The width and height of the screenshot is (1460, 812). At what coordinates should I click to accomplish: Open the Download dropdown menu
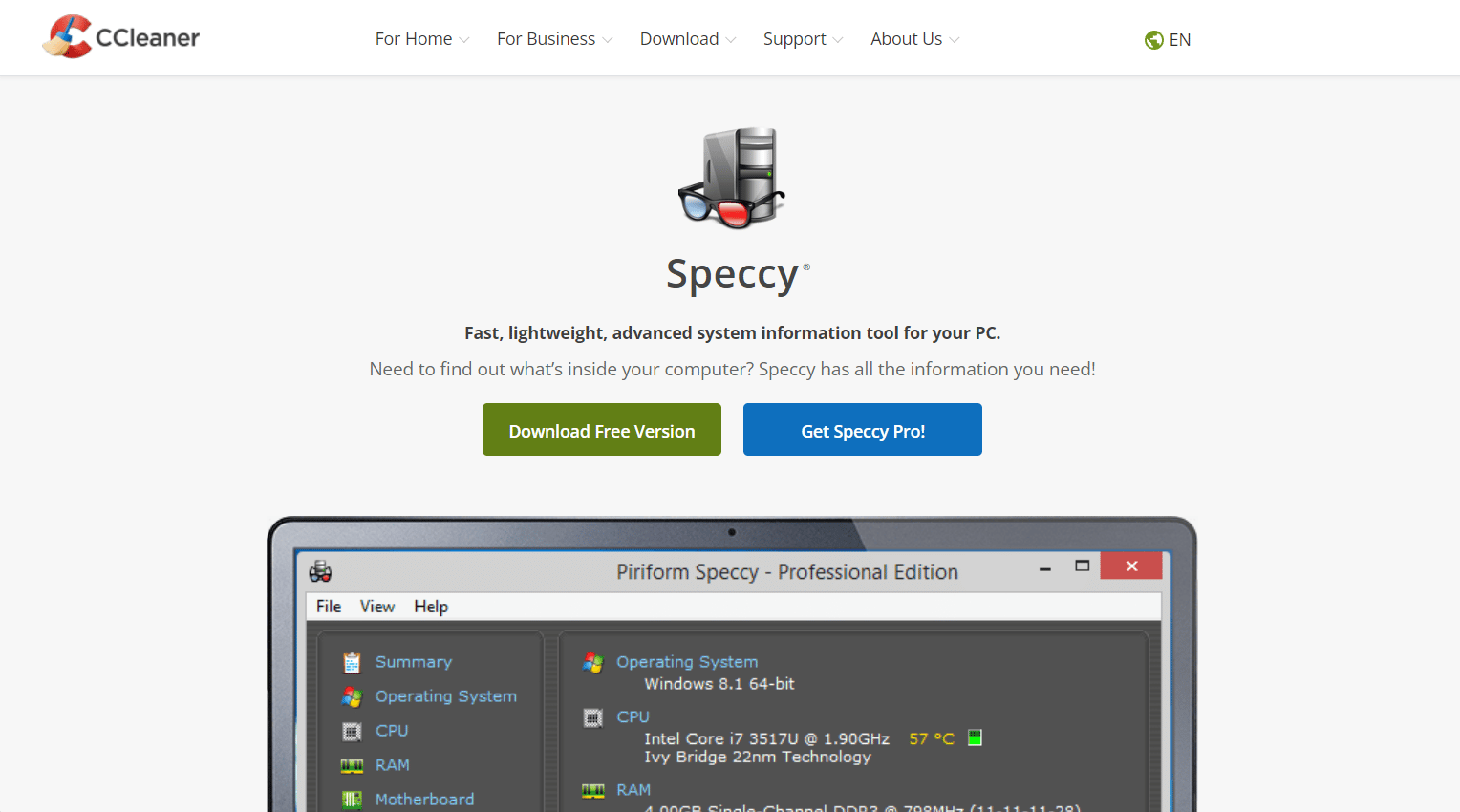pos(688,39)
